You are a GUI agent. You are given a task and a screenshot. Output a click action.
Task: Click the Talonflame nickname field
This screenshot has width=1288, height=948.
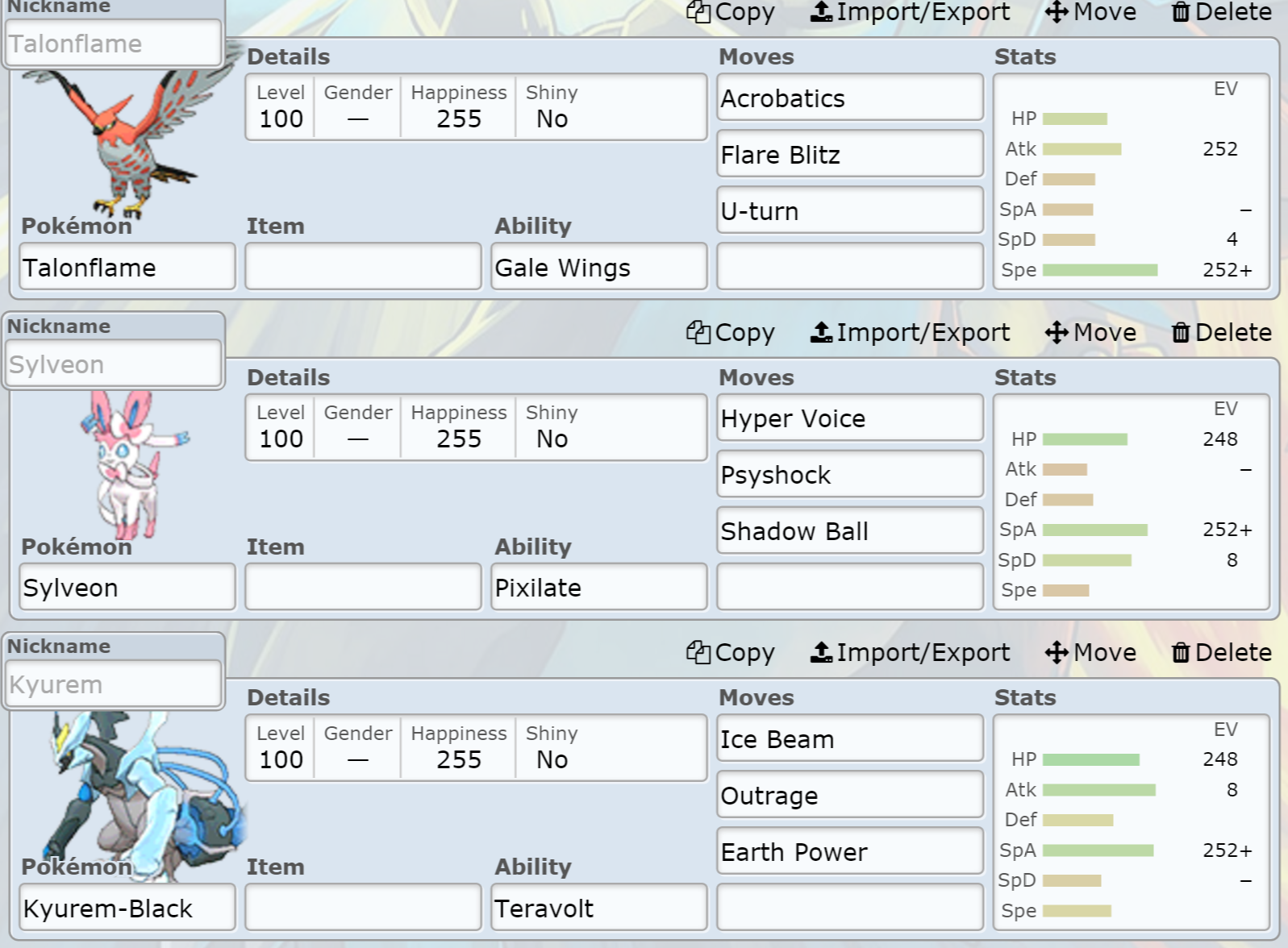click(114, 44)
